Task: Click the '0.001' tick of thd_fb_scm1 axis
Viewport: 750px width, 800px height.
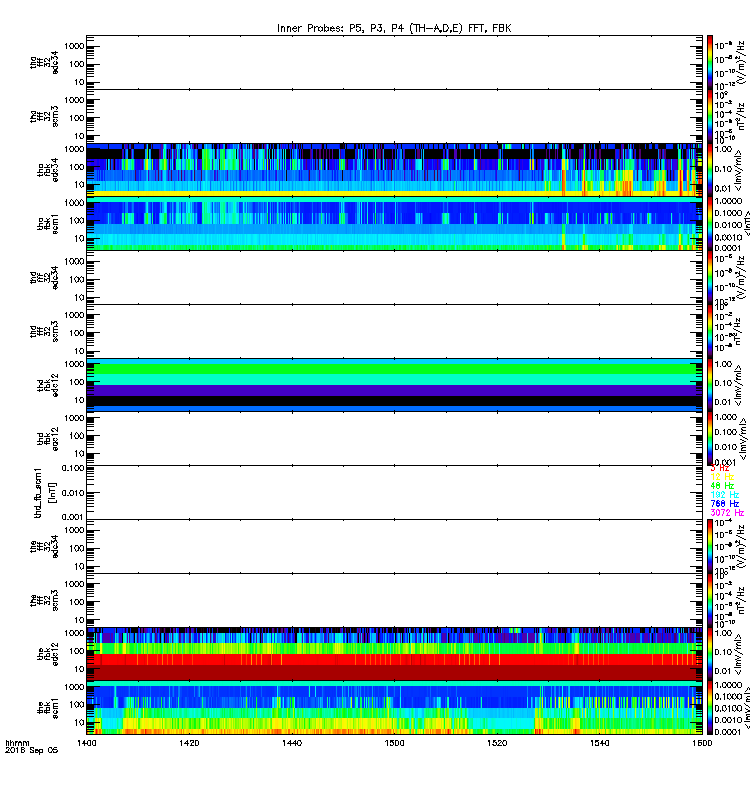Action: (71, 517)
